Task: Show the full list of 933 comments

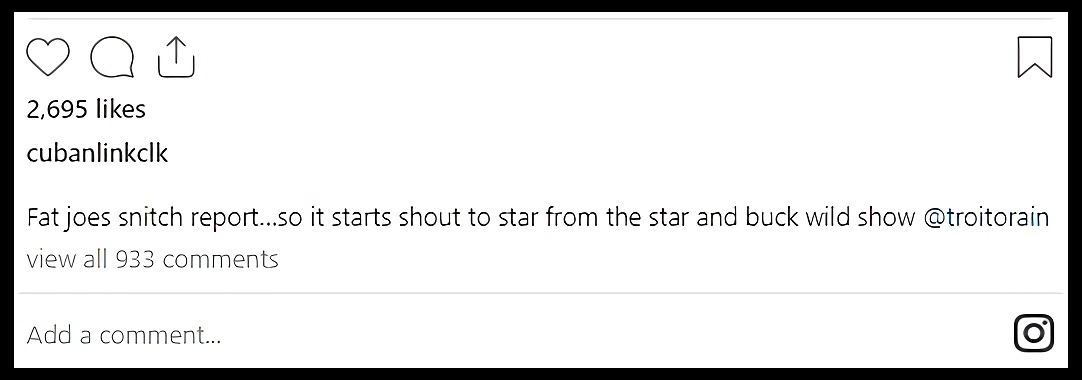Action: click(153, 259)
